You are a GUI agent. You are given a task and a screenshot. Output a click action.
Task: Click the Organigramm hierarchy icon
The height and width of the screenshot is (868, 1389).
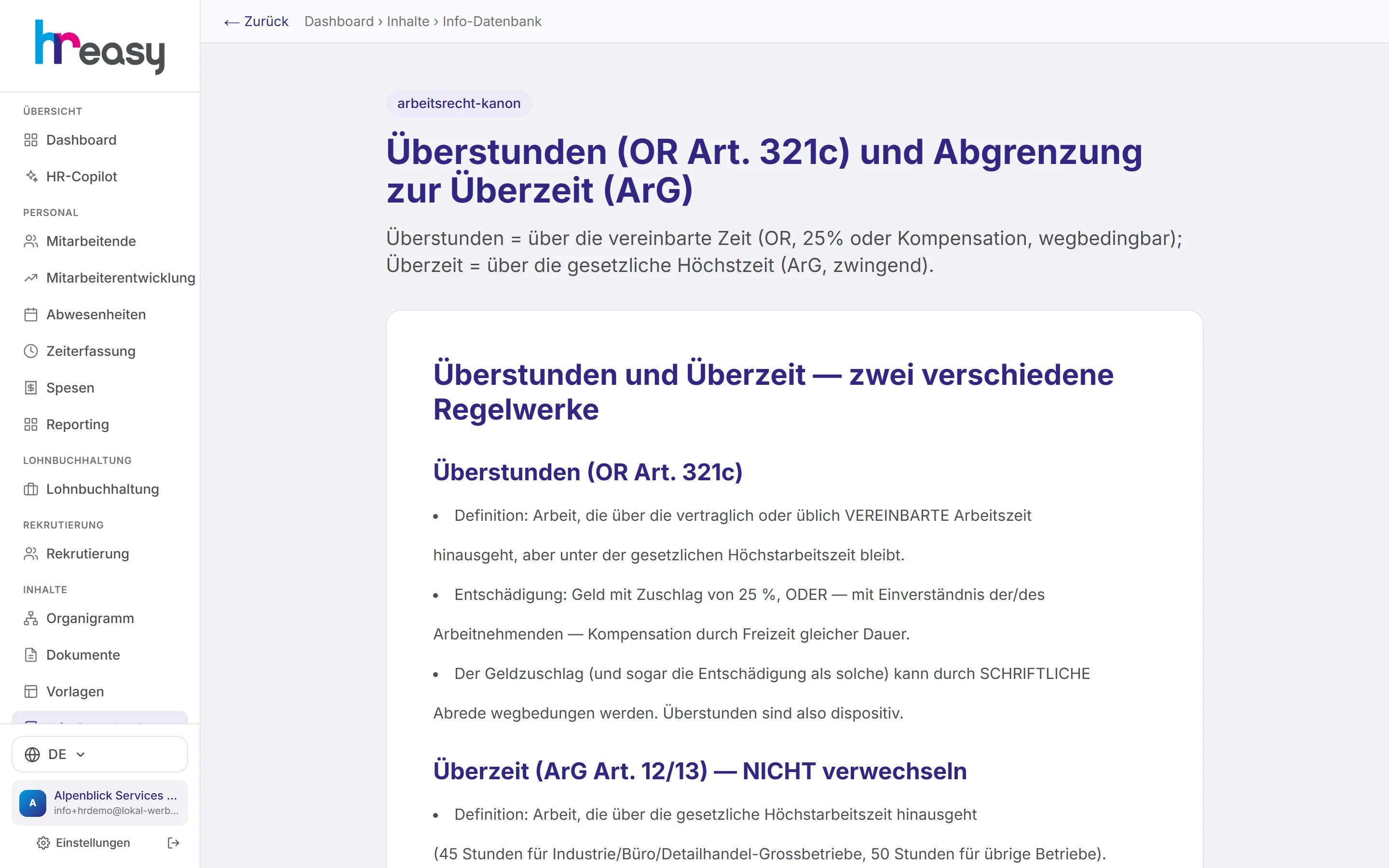coord(31,618)
